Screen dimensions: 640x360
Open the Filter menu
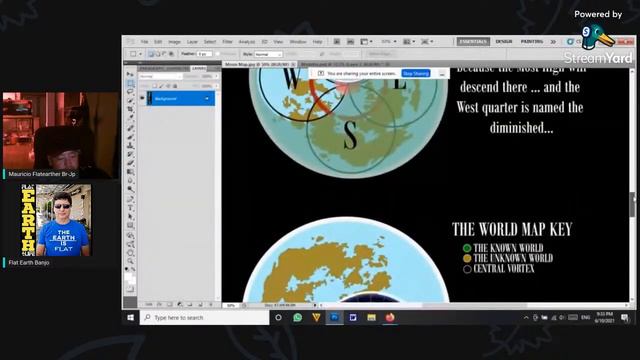click(227, 42)
